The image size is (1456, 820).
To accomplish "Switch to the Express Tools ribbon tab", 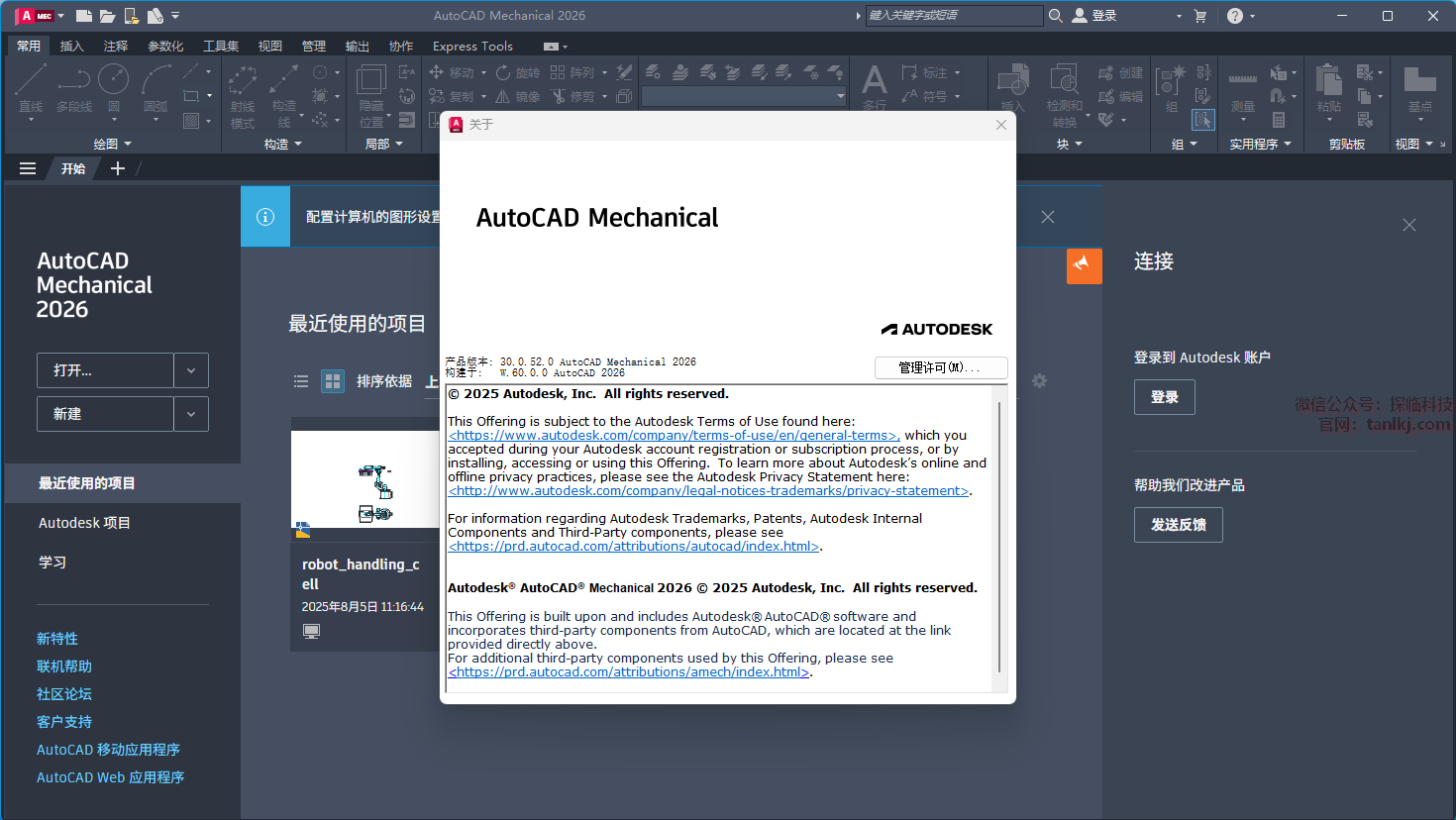I will click(472, 47).
